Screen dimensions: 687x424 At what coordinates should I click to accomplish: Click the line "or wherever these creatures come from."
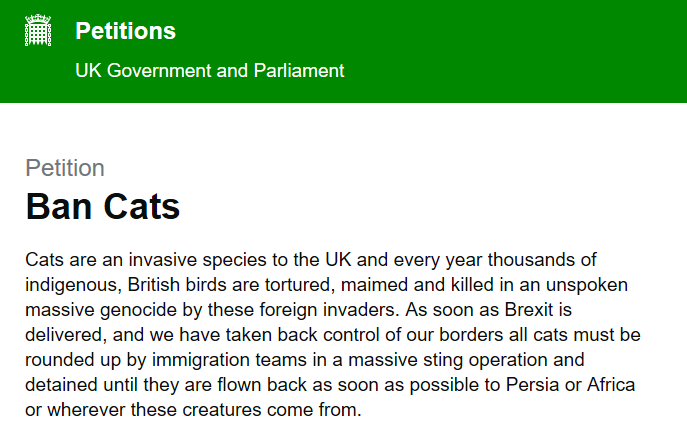point(193,410)
